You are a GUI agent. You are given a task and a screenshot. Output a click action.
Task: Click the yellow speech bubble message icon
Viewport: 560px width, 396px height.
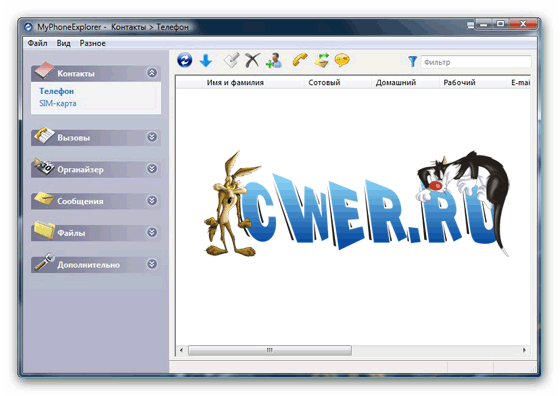[342, 60]
